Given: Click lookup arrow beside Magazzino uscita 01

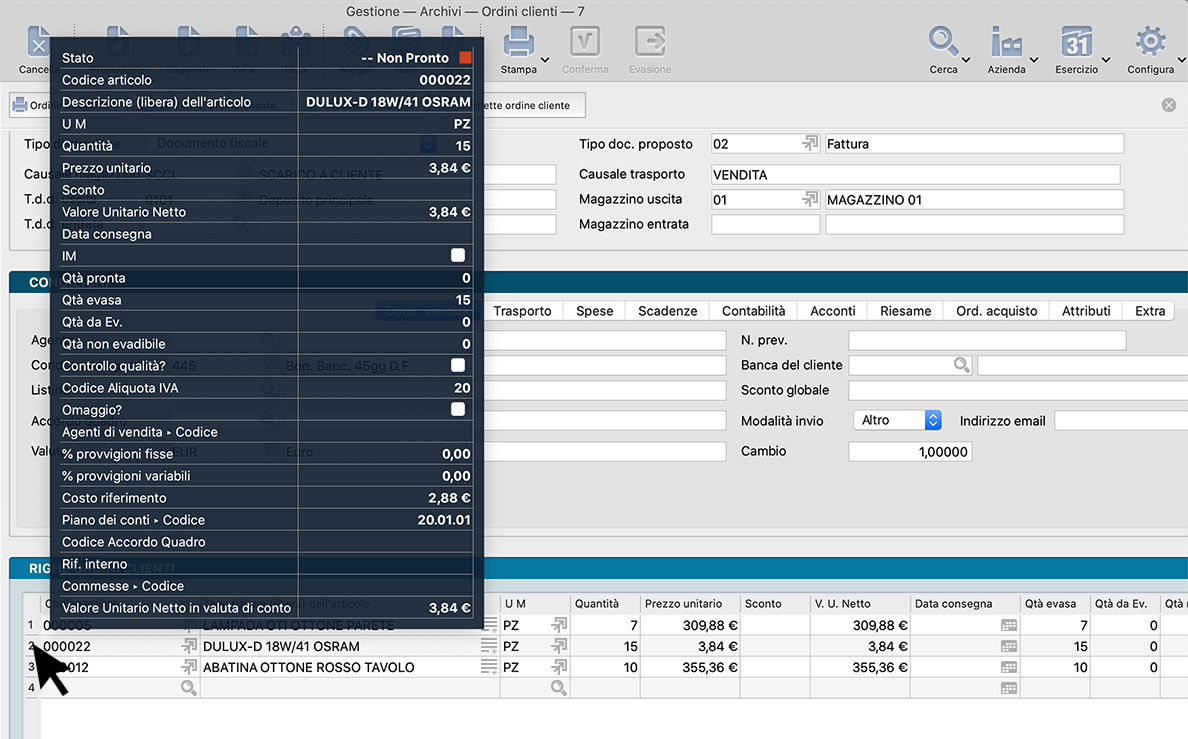Looking at the screenshot, I should pos(810,200).
